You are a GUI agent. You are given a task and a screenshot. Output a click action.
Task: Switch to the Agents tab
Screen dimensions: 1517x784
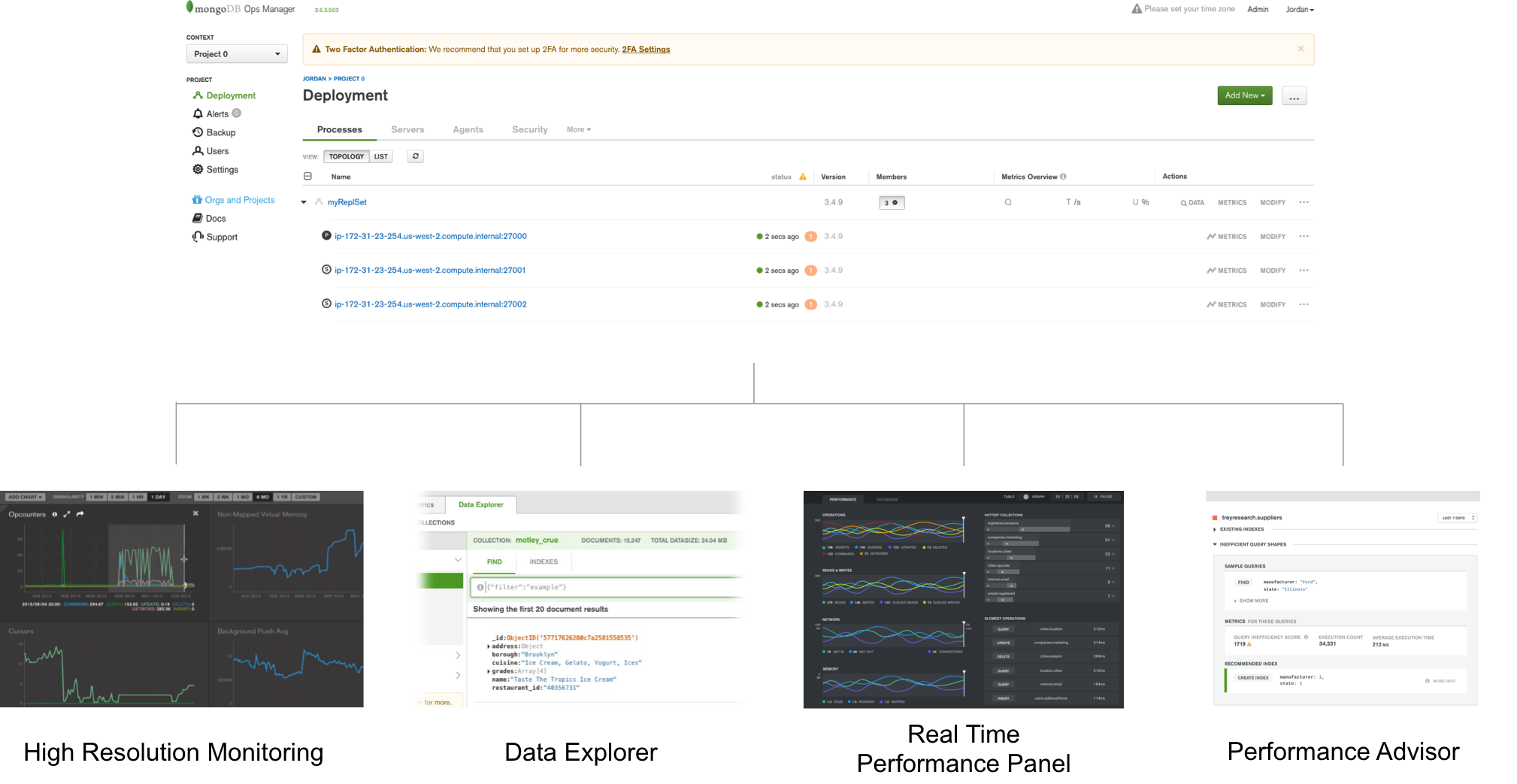click(468, 129)
